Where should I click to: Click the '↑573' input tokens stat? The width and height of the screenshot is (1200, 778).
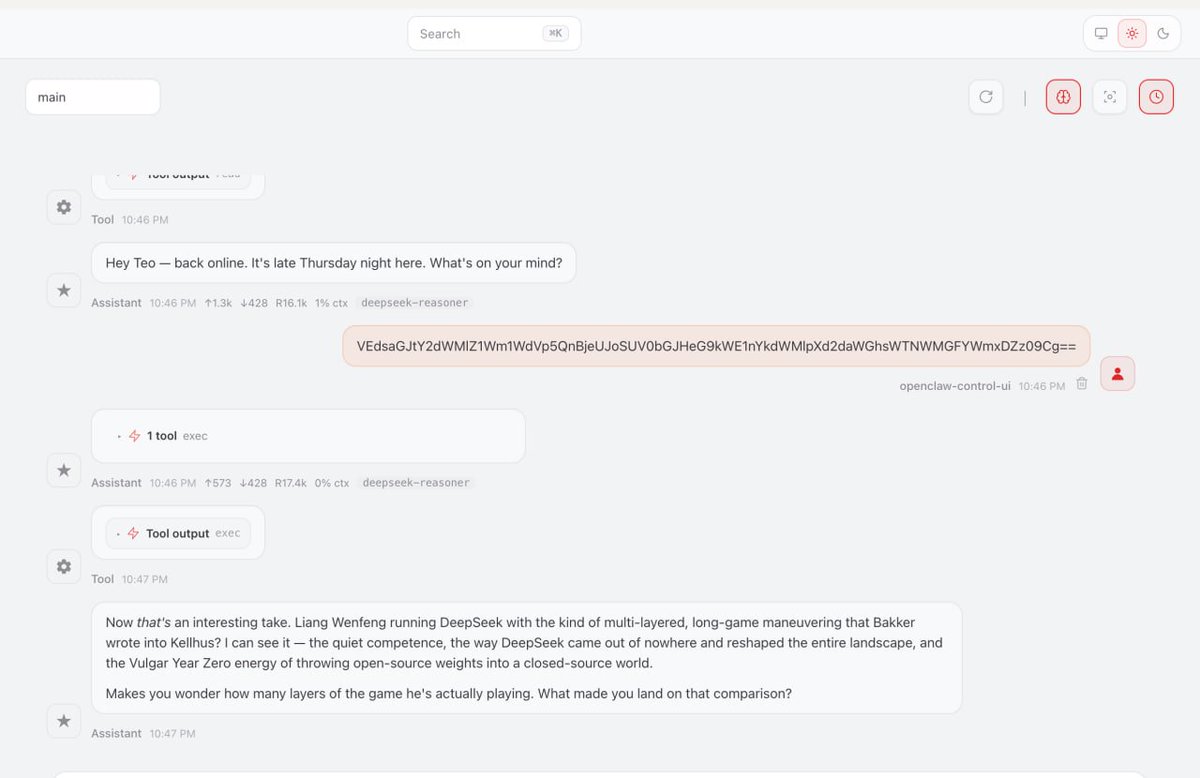[217, 482]
